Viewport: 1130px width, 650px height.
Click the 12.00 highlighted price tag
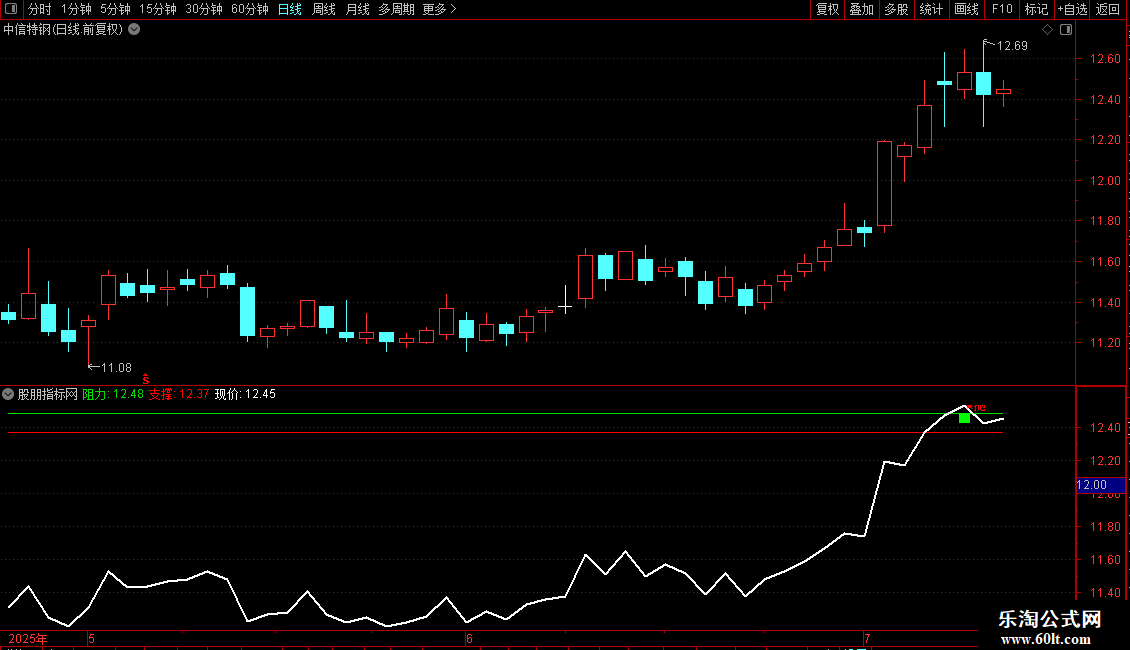(x=1100, y=485)
